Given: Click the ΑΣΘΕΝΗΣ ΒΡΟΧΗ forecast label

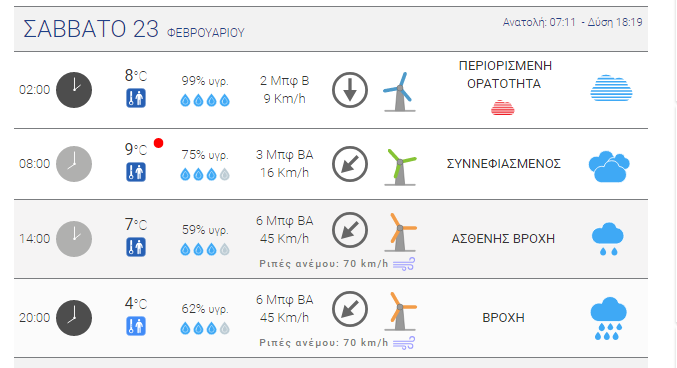Looking at the screenshot, I should [x=503, y=239].
